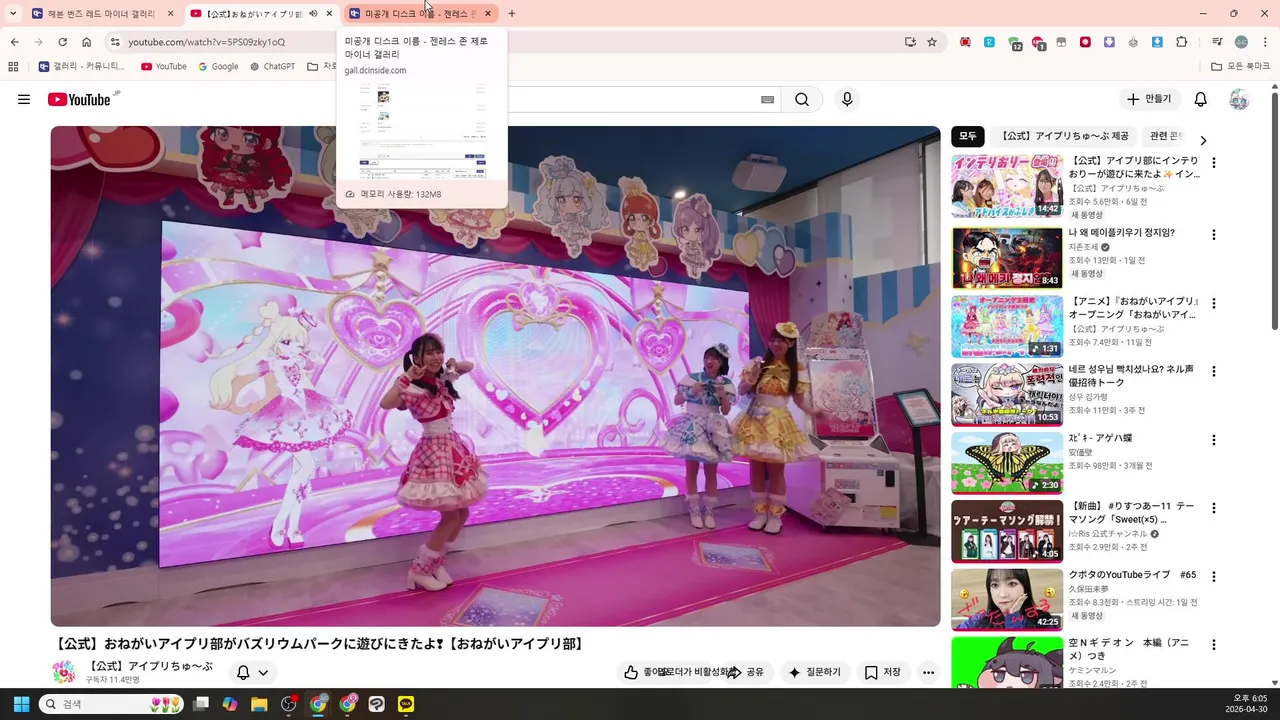This screenshot has width=1280, height=720.
Task: Open options for the インテリおりー video
Action: (1214, 163)
